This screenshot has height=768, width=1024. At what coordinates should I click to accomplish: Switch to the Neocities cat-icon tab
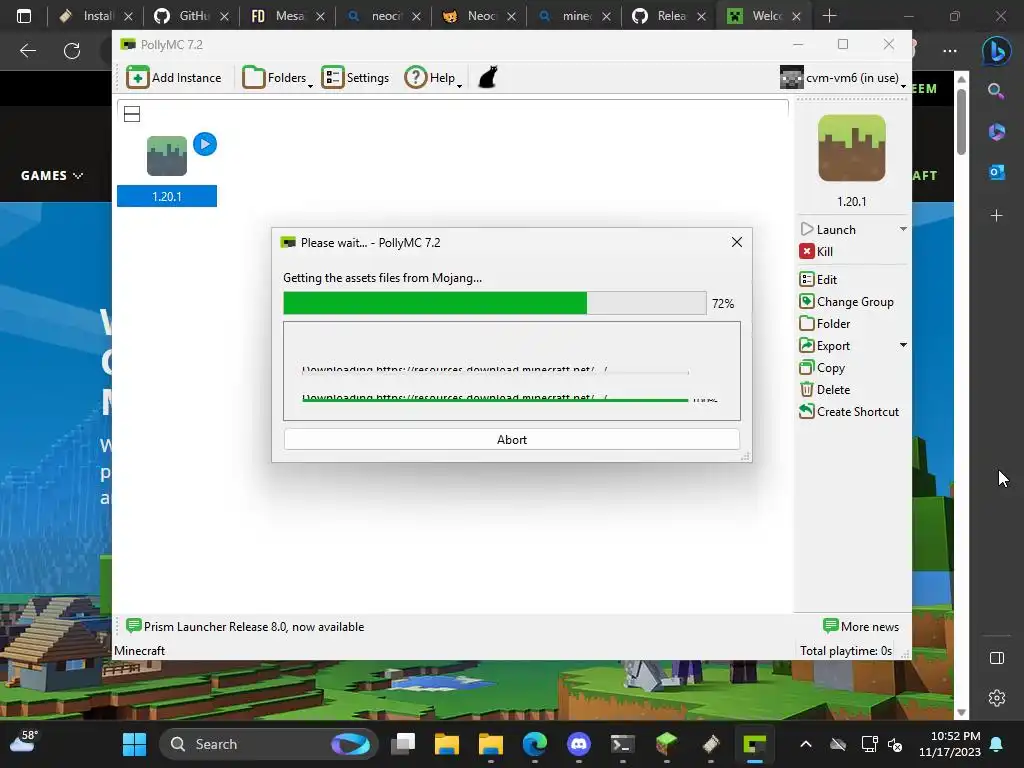tap(479, 16)
